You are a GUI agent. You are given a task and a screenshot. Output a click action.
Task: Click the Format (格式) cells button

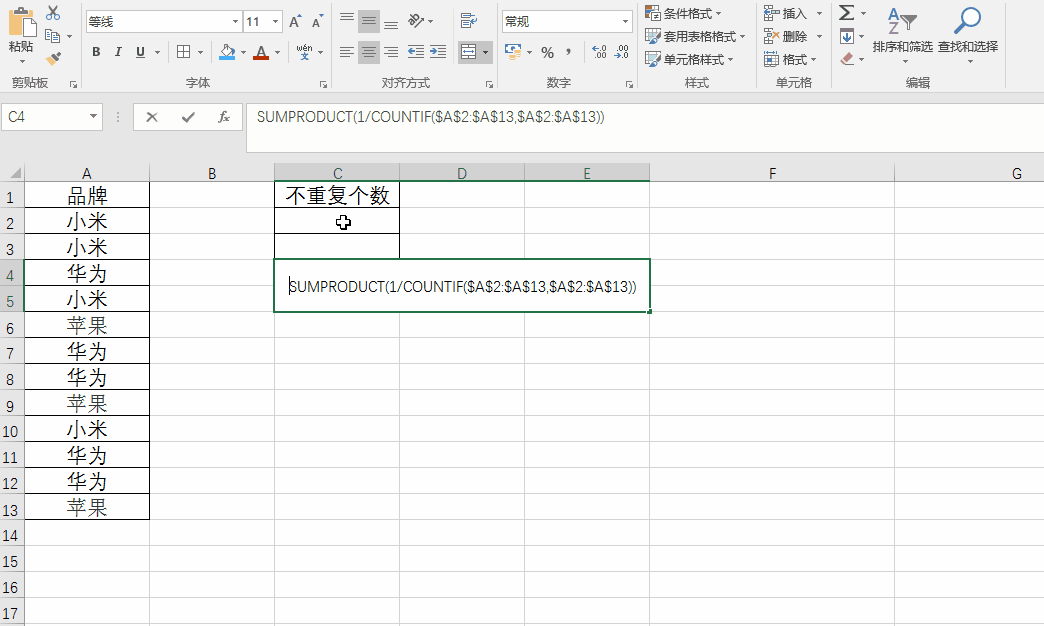coord(790,59)
